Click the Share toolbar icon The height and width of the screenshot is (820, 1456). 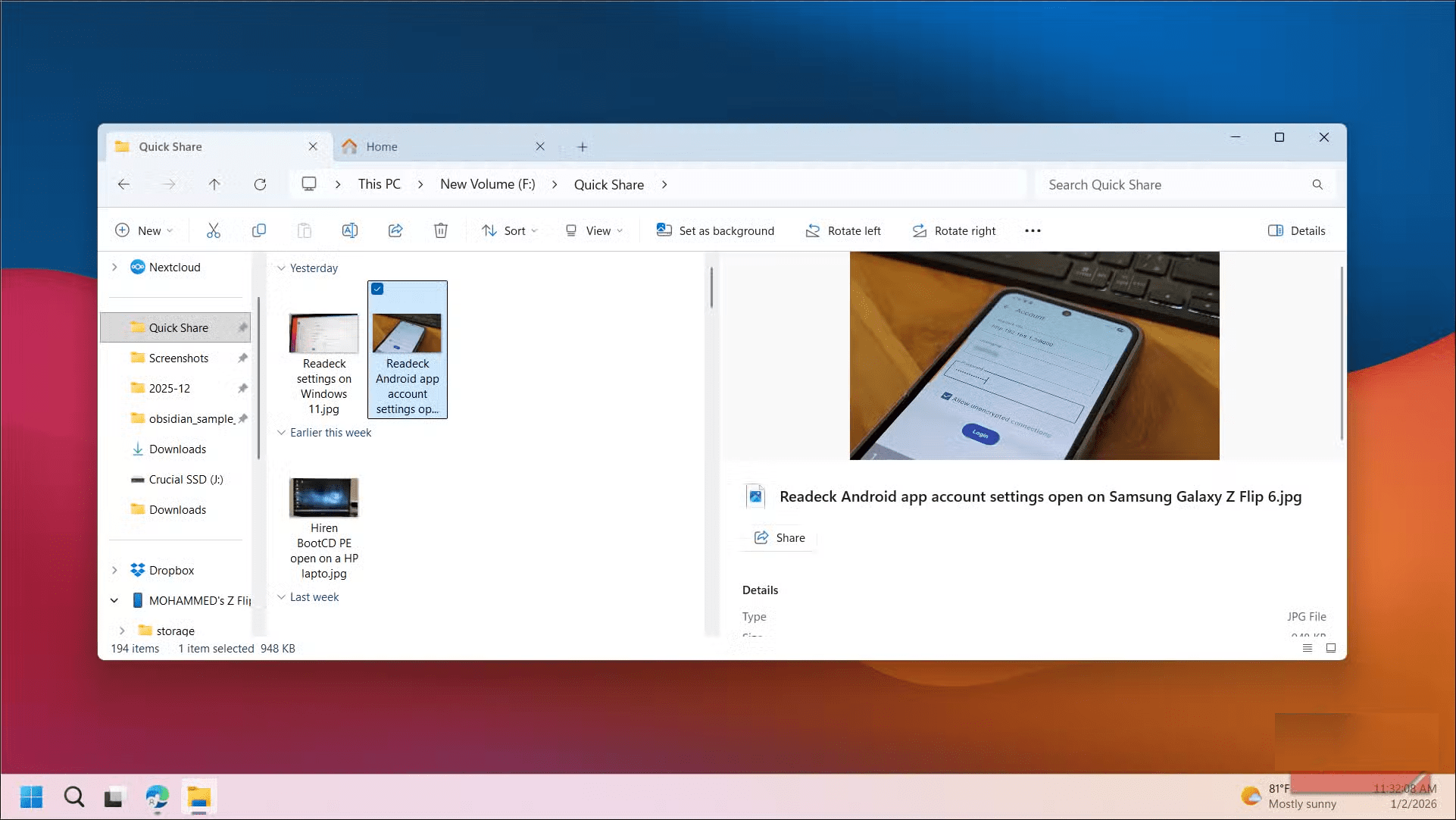395,230
